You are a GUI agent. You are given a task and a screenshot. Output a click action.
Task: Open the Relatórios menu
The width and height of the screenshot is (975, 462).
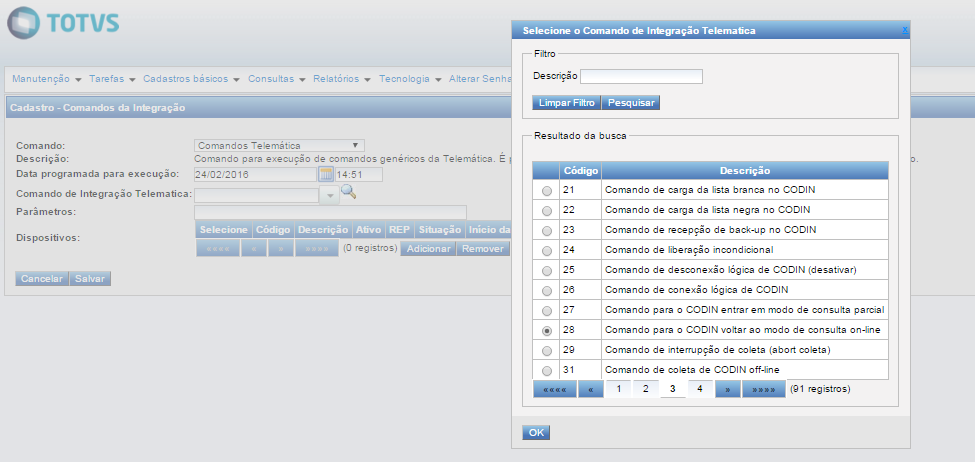[x=342, y=79]
